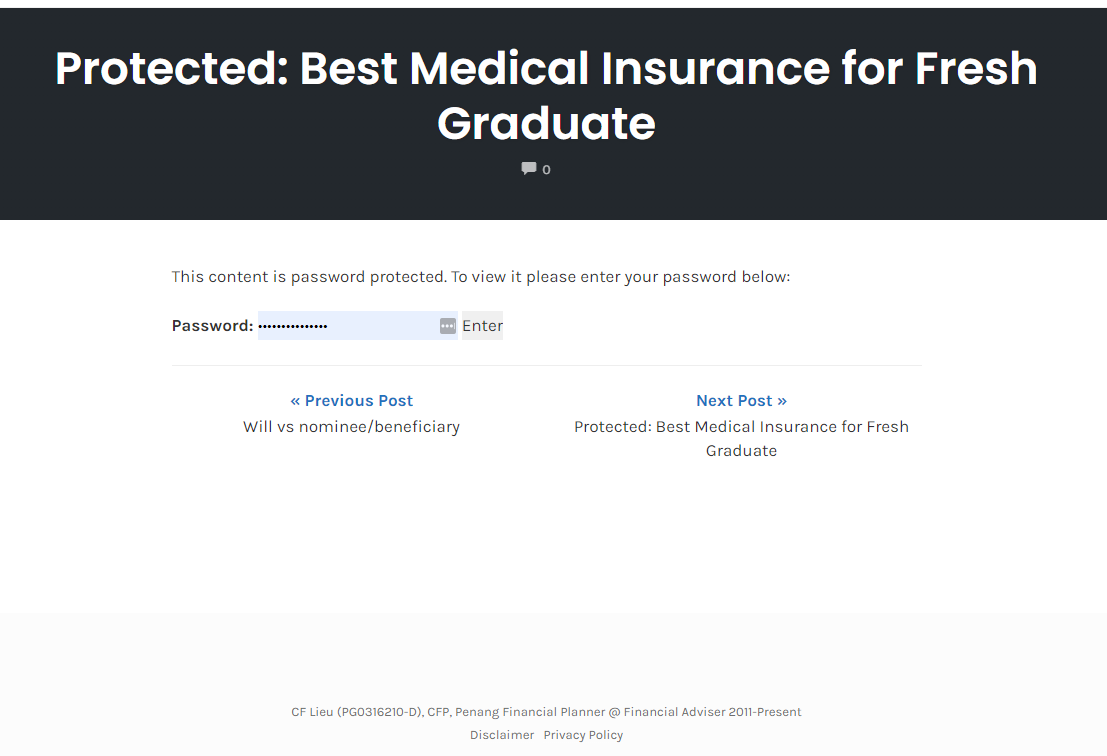Click the » chevron after Next Post
The image size is (1107, 756).
click(x=781, y=401)
